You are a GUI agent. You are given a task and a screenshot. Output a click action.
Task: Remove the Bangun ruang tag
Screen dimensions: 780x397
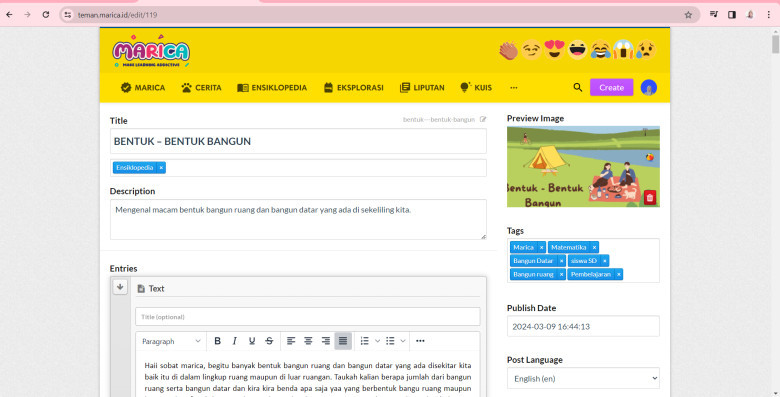tap(561, 274)
